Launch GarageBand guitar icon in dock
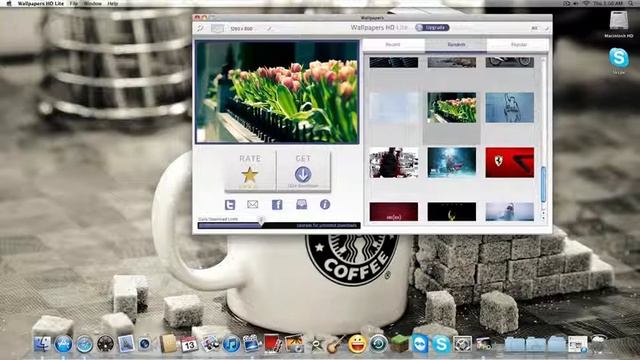640x360 pixels. (x=336, y=344)
